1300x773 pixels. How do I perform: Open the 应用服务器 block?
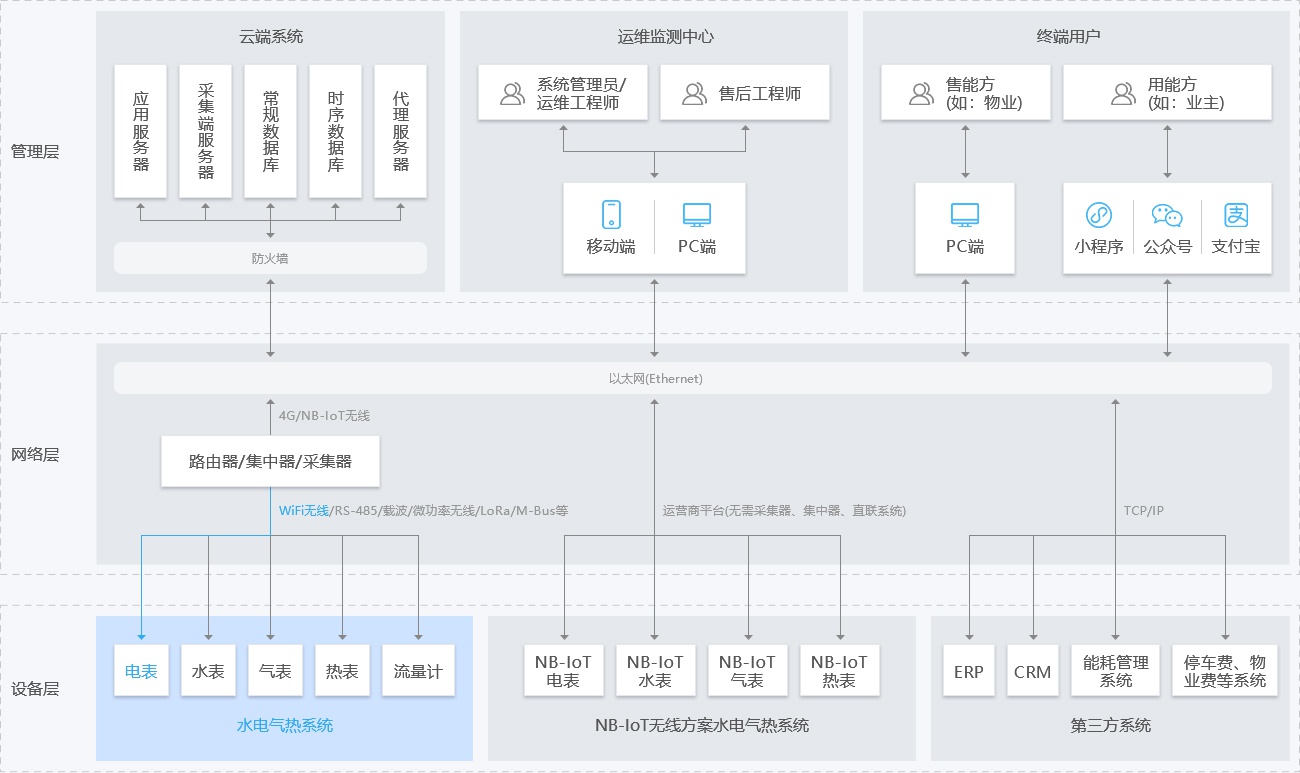point(141,131)
